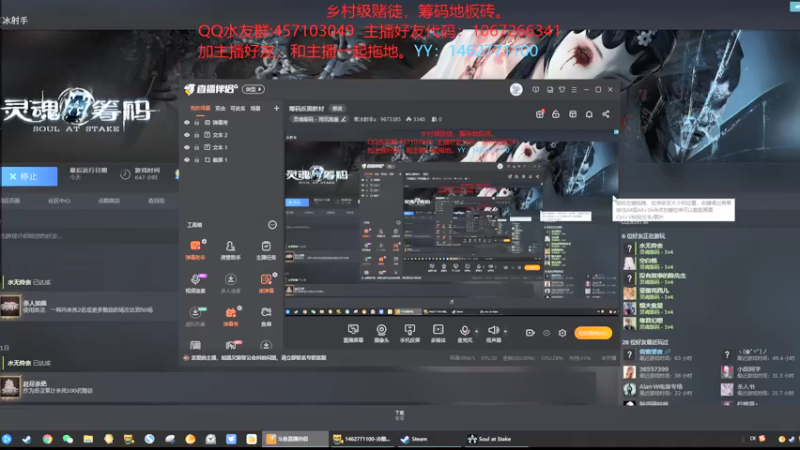This screenshot has width=800, height=450.
Task: Click the orange start live button
Action: coord(593,333)
